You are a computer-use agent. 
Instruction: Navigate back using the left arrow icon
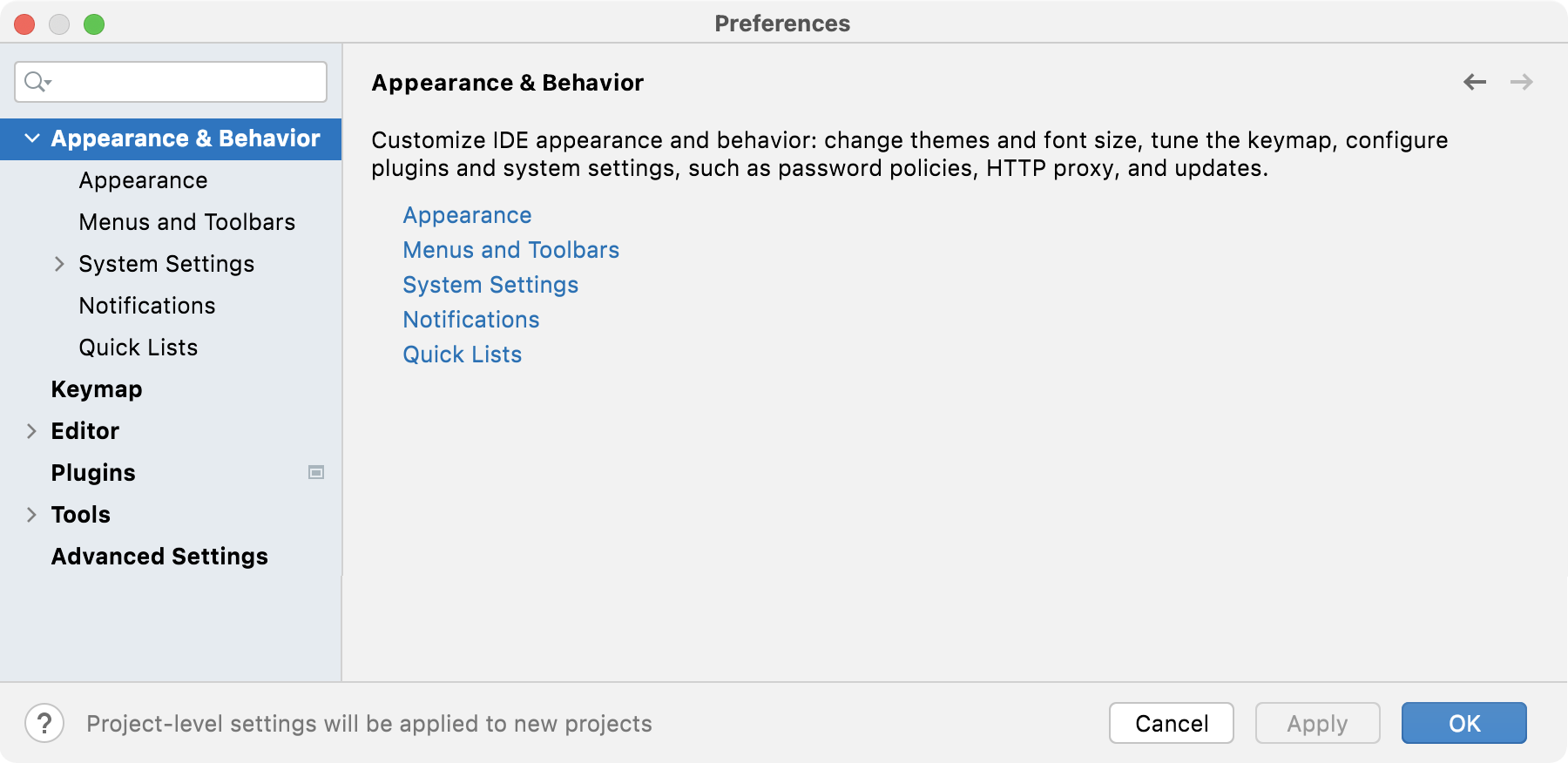tap(1474, 81)
